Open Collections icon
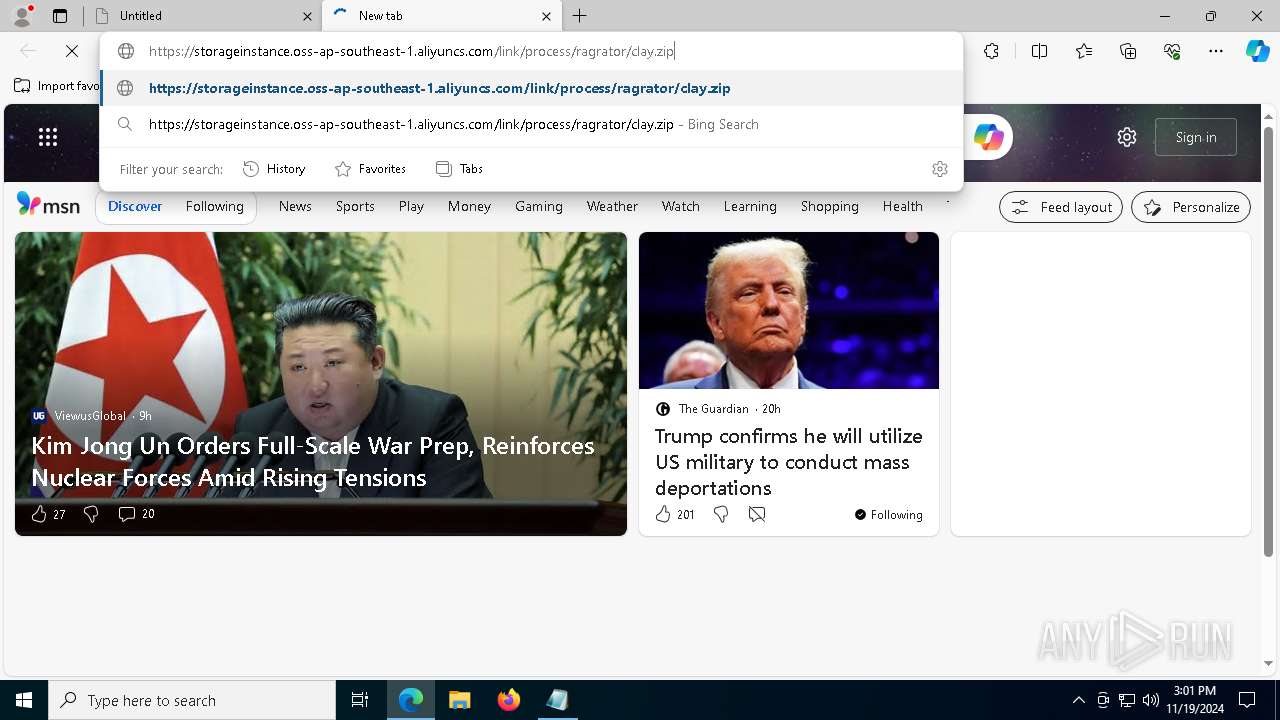Viewport: 1280px width, 720px height. point(1128,51)
